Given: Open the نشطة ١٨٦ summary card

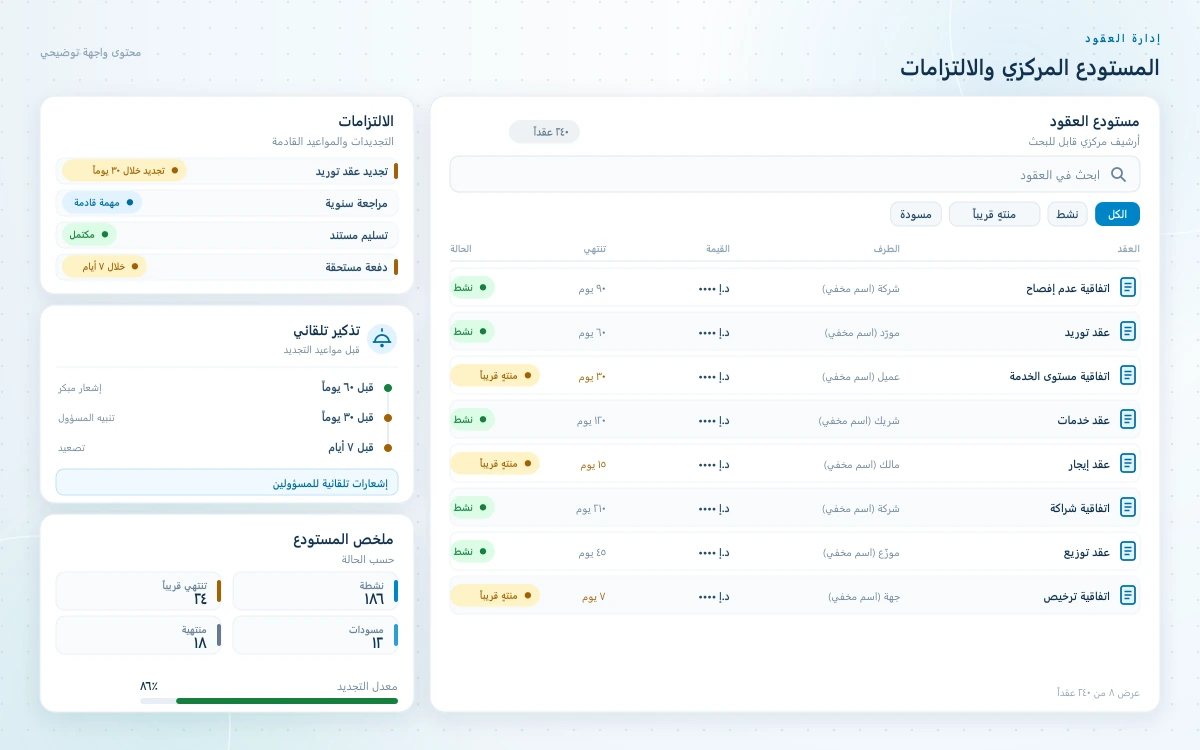Looking at the screenshot, I should 316,591.
